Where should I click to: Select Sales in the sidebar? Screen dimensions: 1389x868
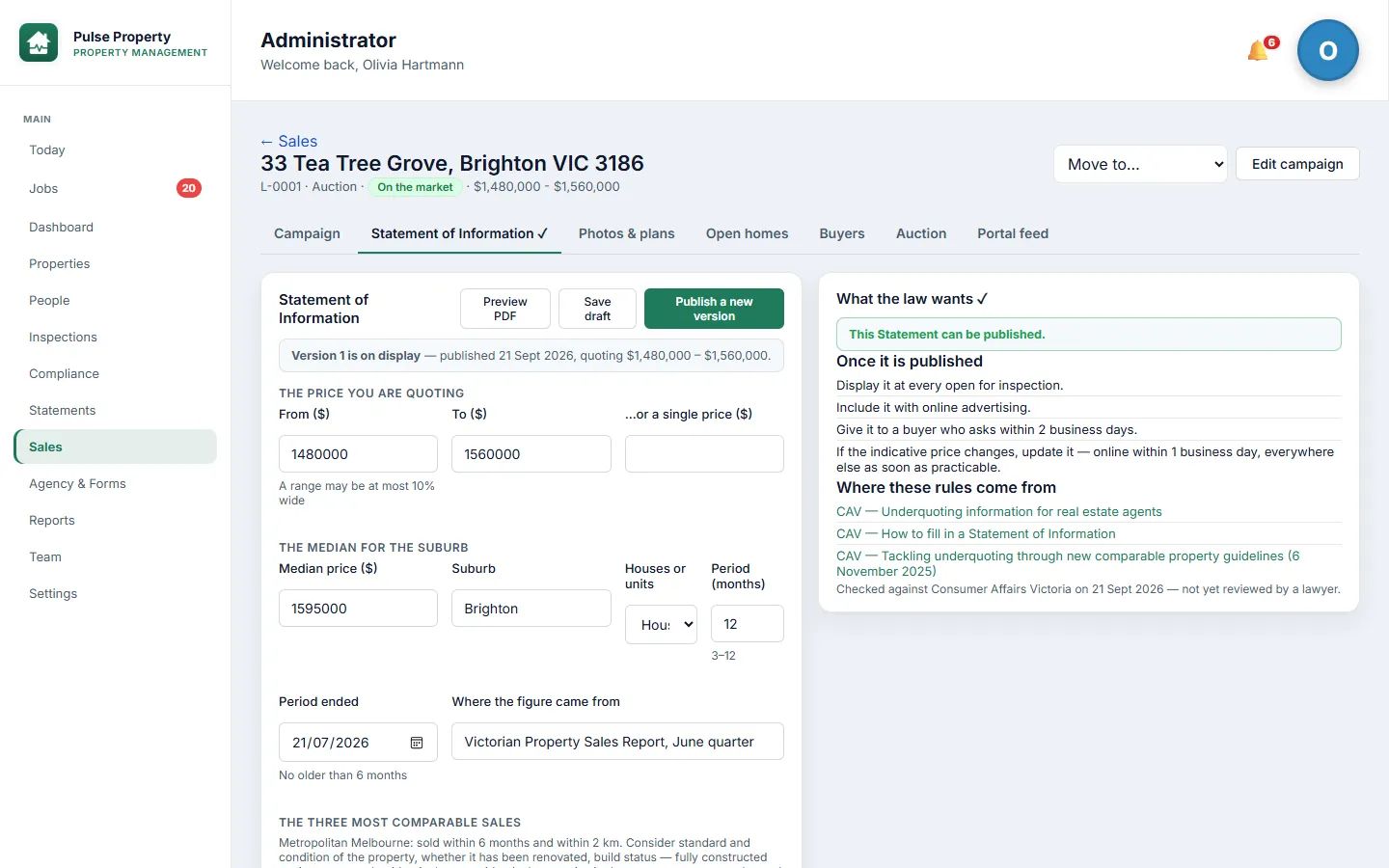(x=116, y=447)
